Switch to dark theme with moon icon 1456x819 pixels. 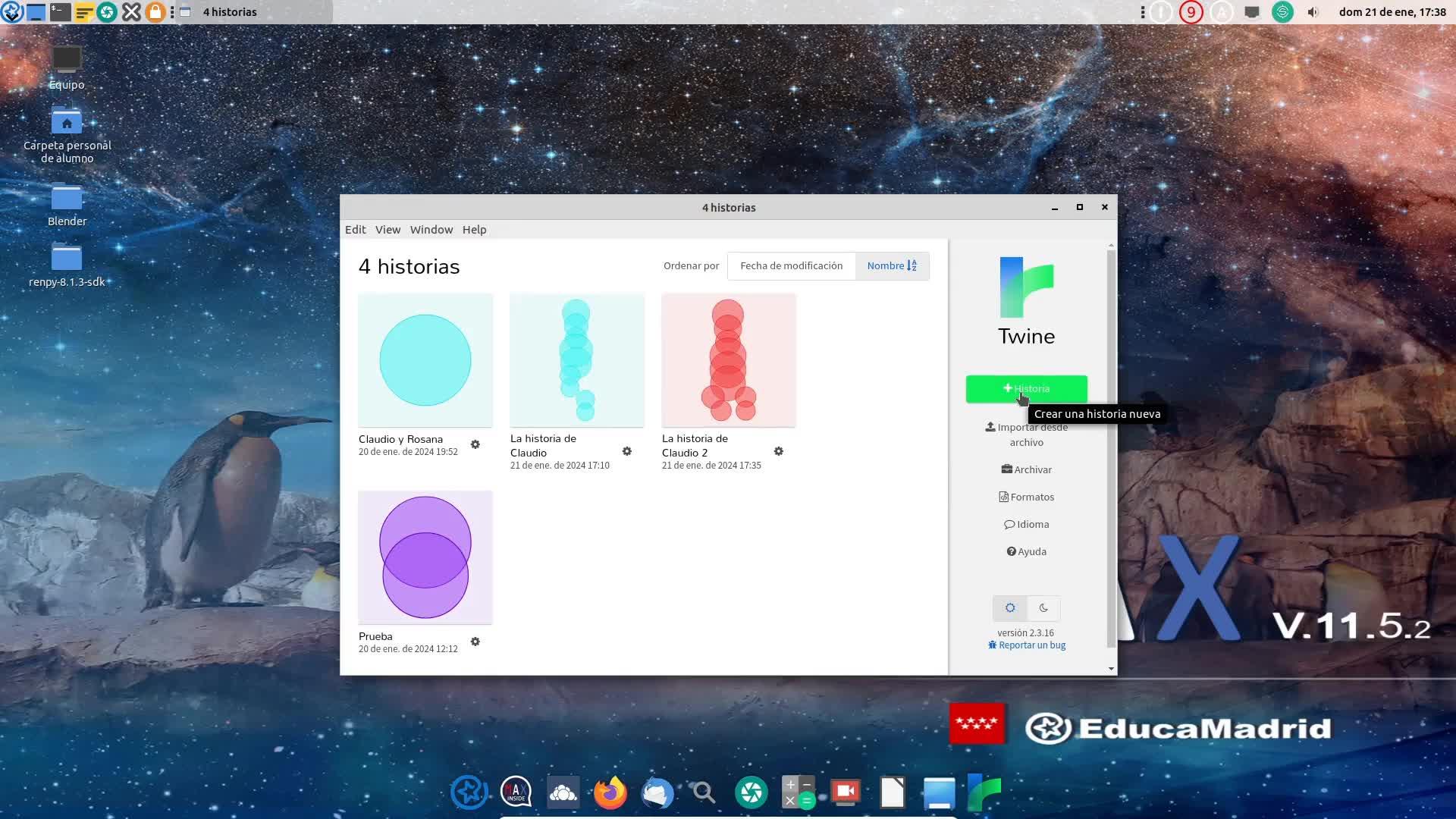[x=1043, y=608]
